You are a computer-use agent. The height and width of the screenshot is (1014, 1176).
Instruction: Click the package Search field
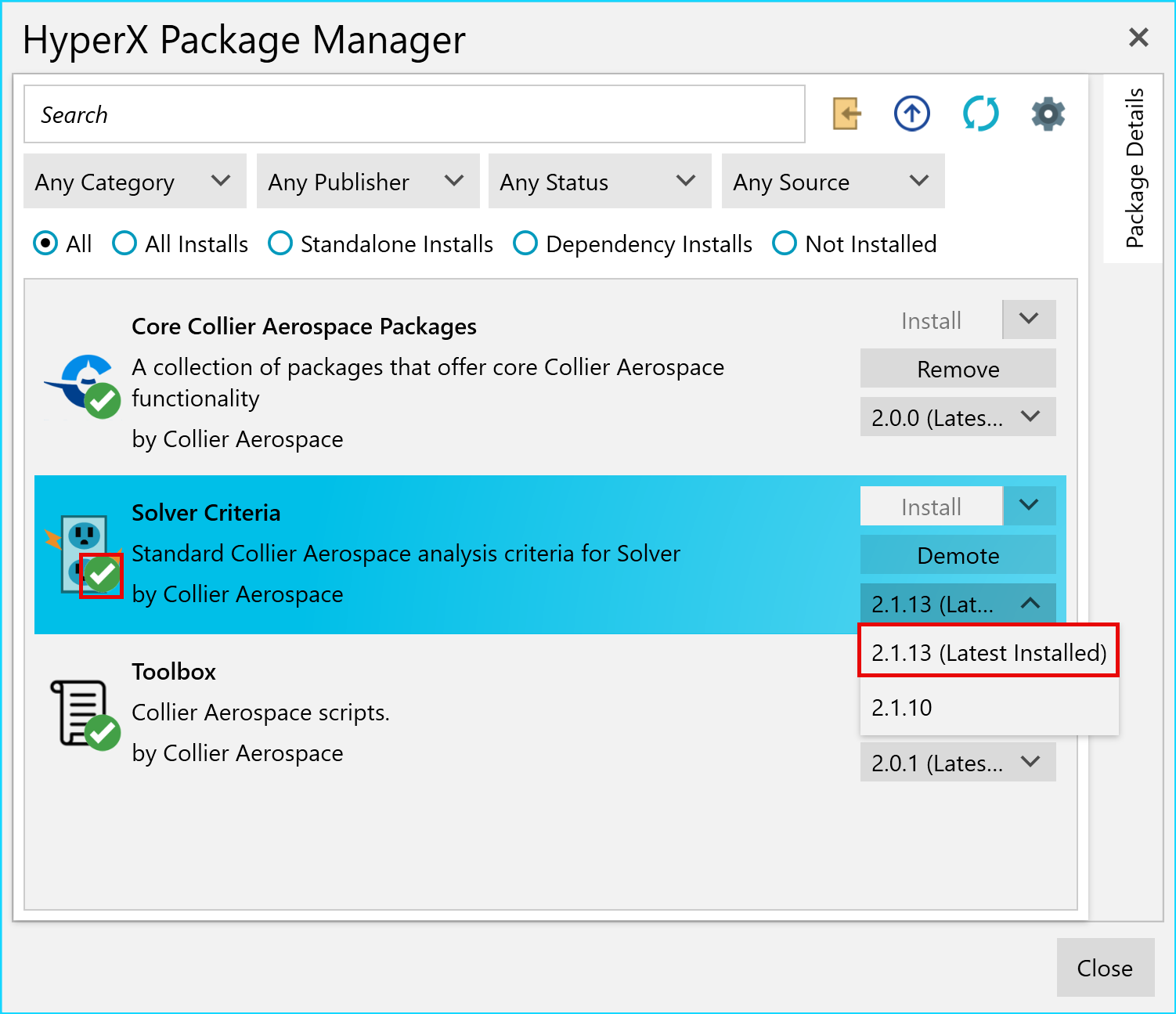414,114
